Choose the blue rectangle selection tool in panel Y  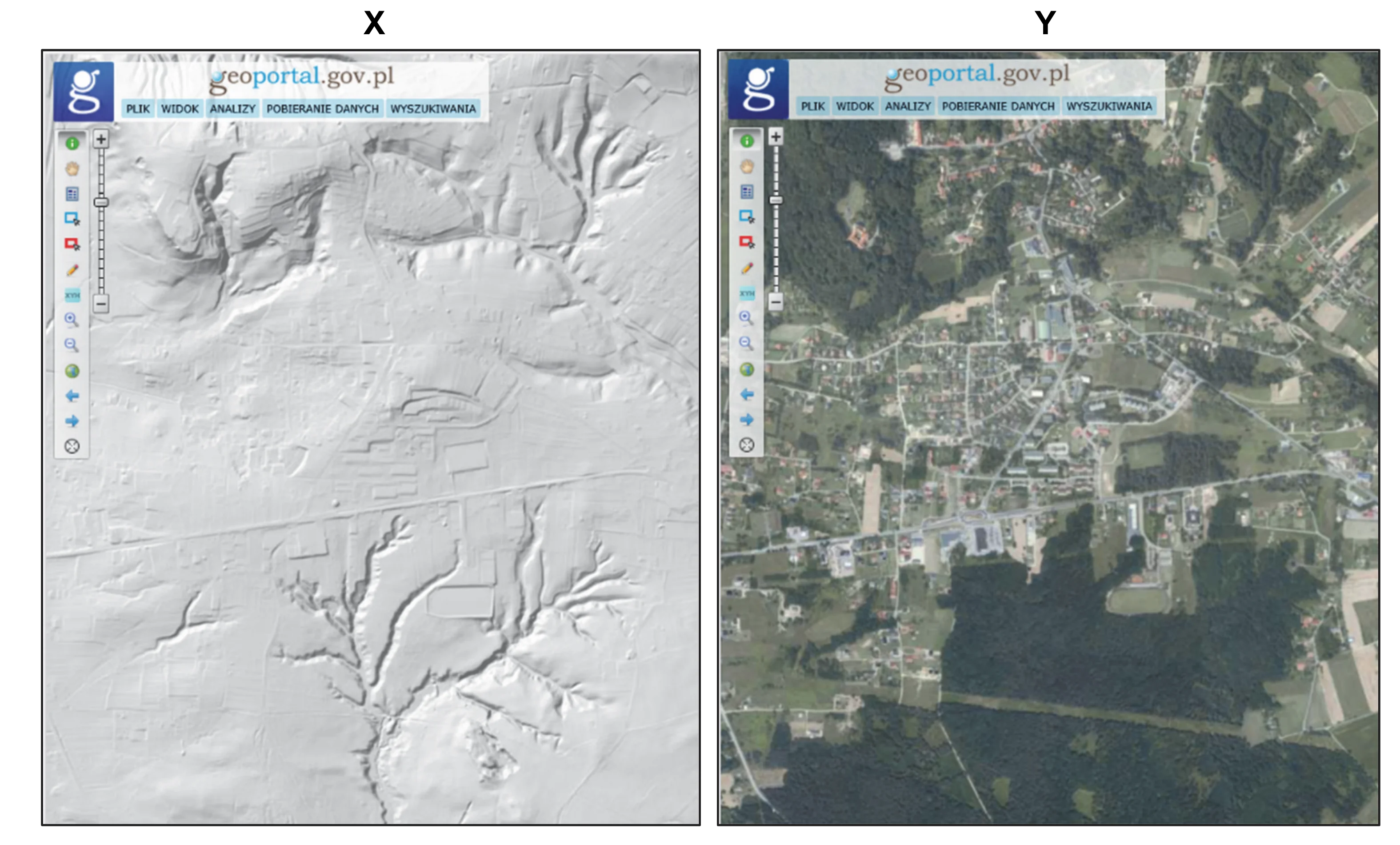(x=747, y=216)
